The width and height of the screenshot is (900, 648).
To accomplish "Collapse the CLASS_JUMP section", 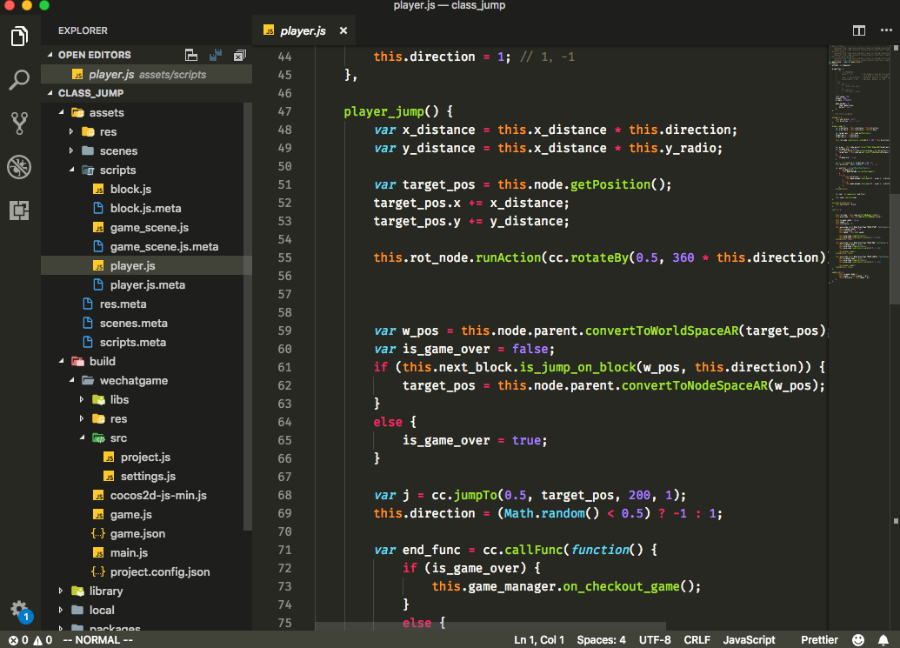I will coord(50,93).
